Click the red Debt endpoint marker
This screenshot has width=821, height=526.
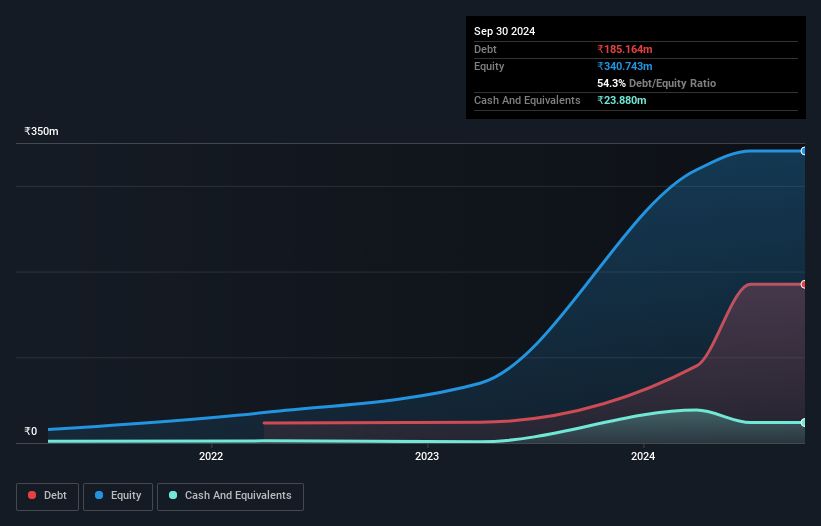pyautogui.click(x=804, y=284)
